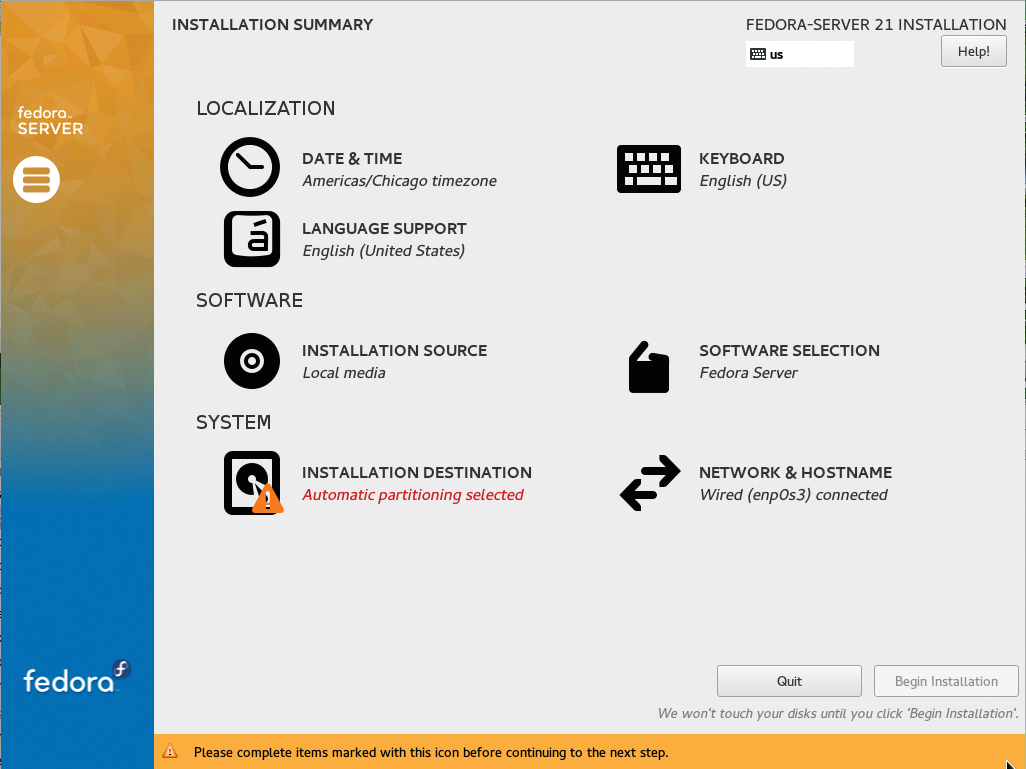
Task: Click Wired (enp0s3) connected status text
Action: point(793,495)
